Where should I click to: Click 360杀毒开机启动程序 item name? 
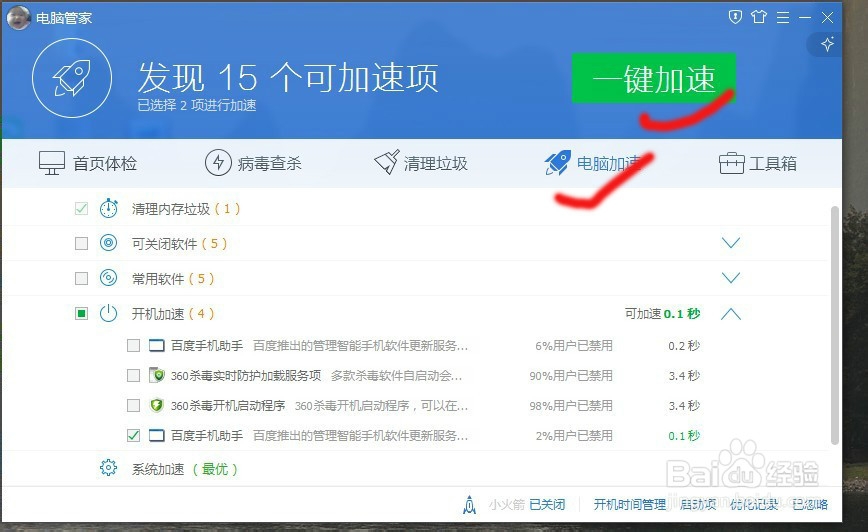(x=228, y=406)
